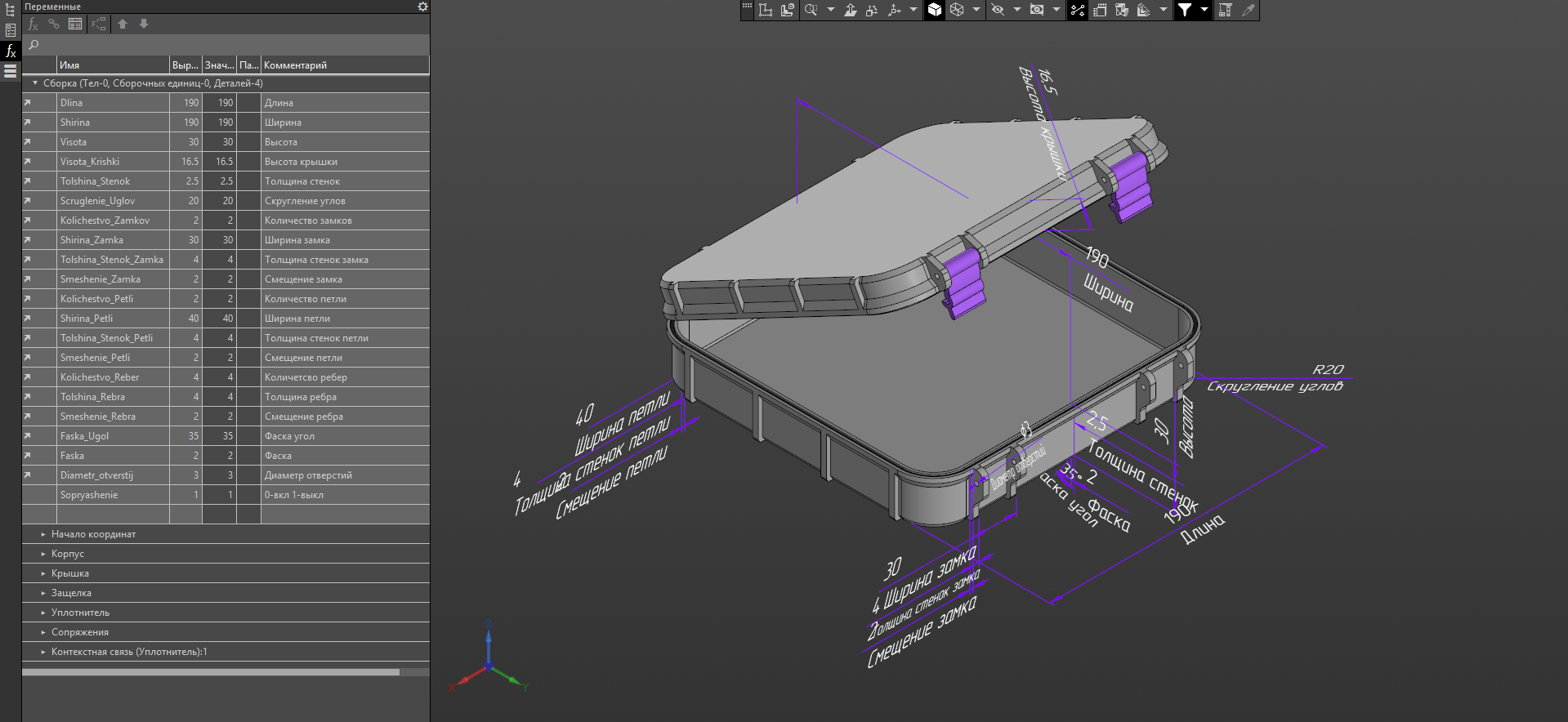This screenshot has width=1568, height=722.
Task: Select the wireframe cube display mode
Action: click(957, 10)
